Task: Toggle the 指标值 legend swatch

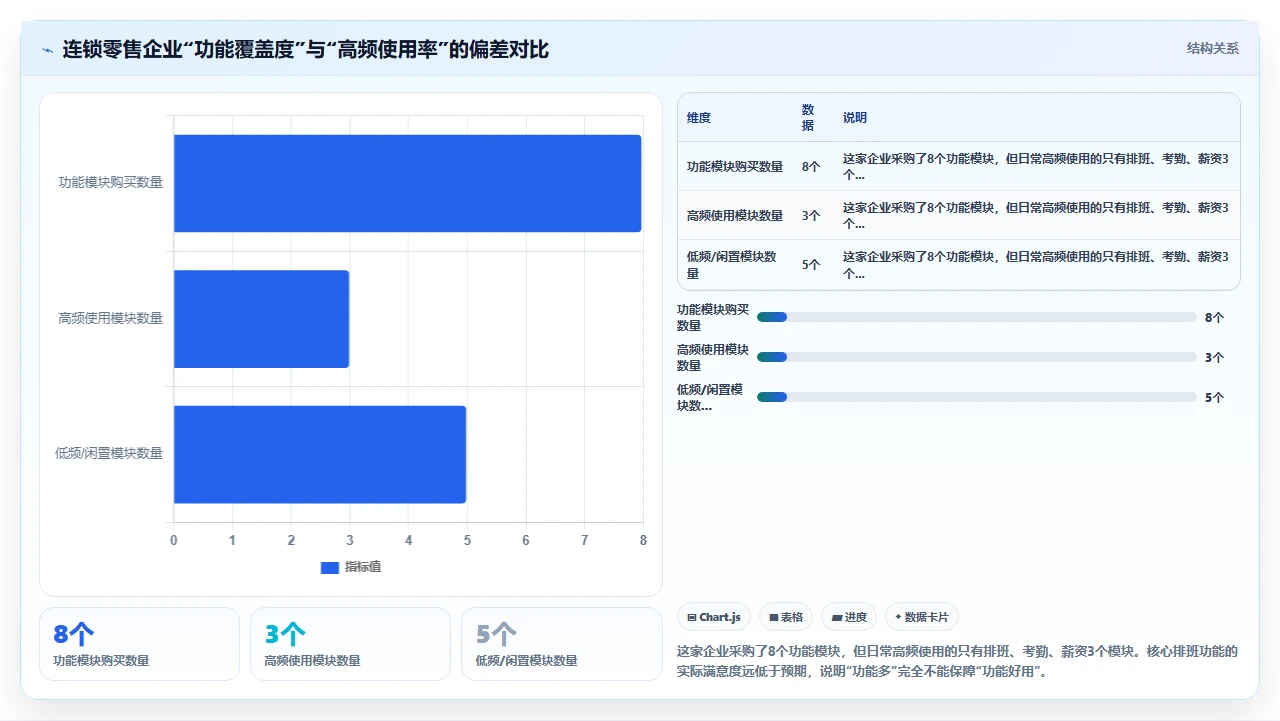Action: 330,567
